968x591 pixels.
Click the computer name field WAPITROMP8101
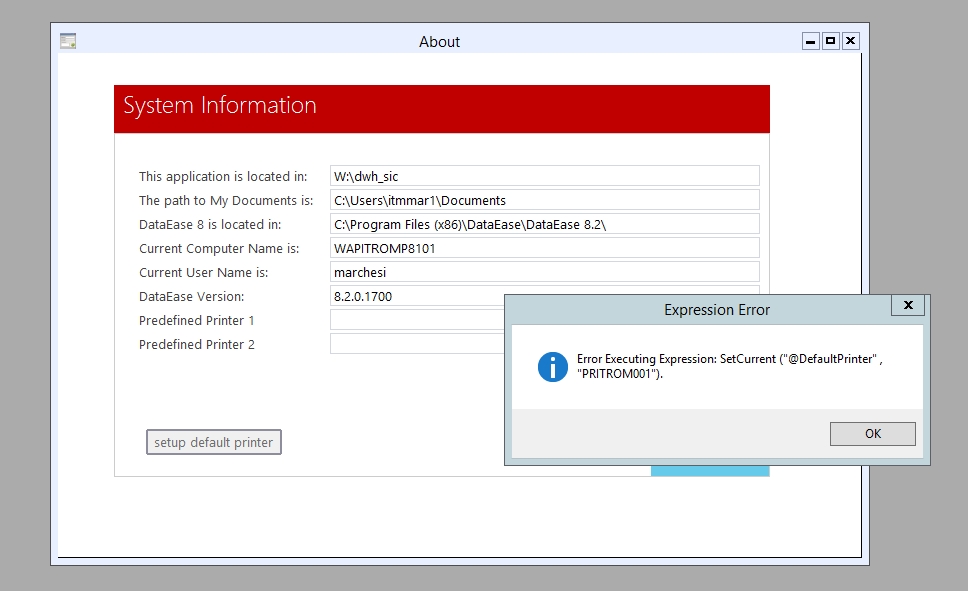[544, 248]
